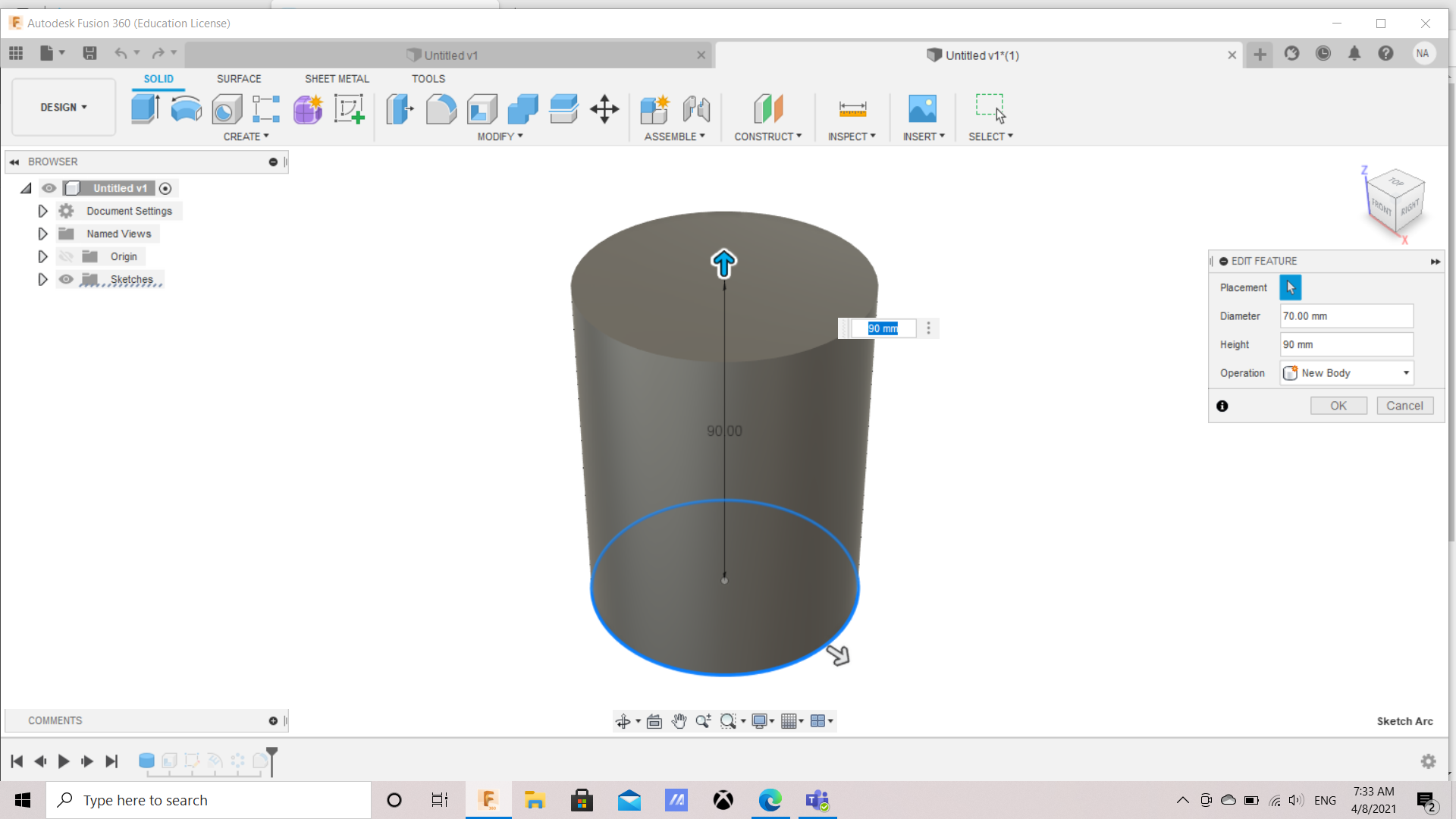Open the notifications bell
Image resolution: width=1456 pixels, height=819 pixels.
click(1354, 54)
